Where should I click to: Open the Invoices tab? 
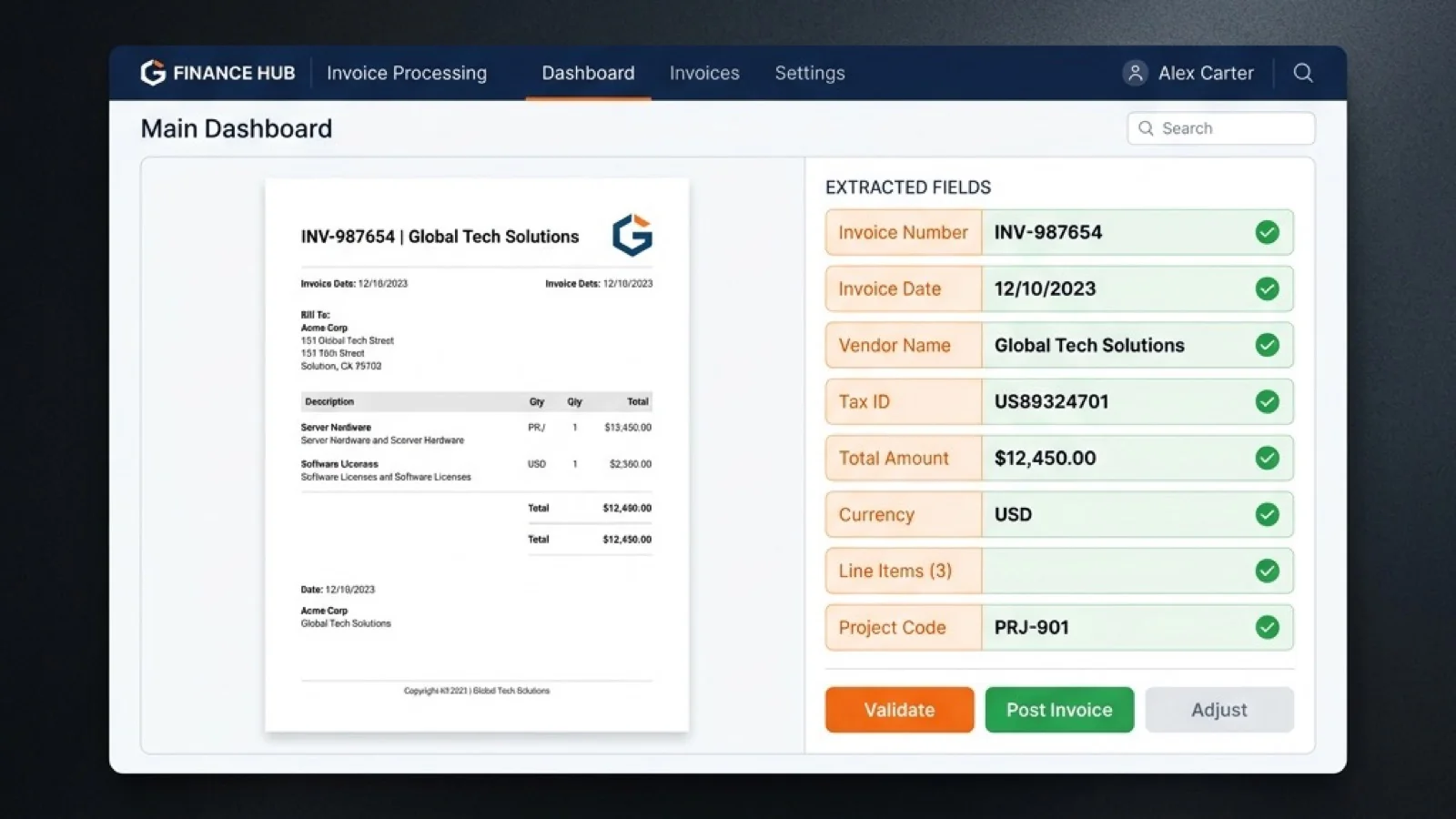704,73
